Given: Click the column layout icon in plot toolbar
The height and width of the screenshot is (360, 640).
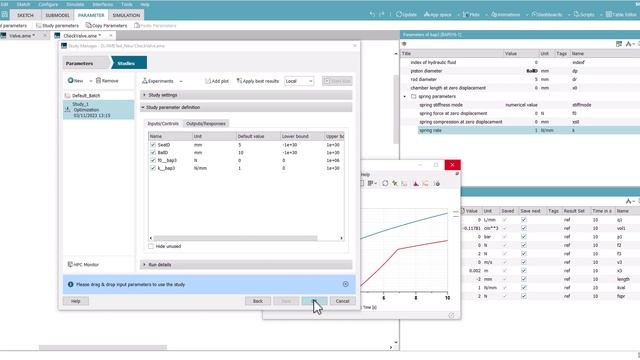Looking at the screenshot, I should pyautogui.click(x=371, y=184).
